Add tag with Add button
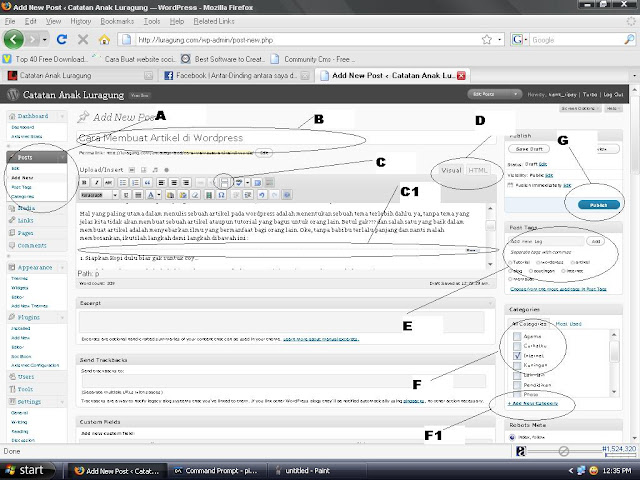640x480 pixels. (x=596, y=241)
